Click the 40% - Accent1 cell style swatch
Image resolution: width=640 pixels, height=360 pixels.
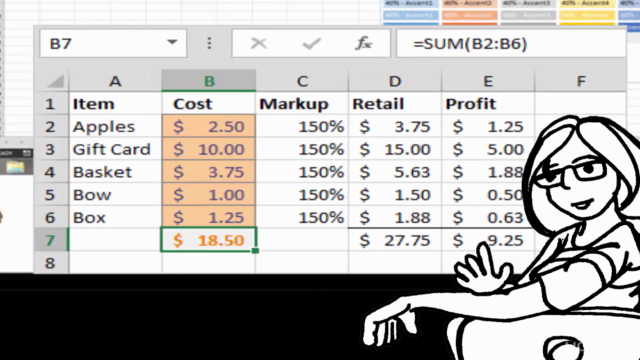(410, 3)
